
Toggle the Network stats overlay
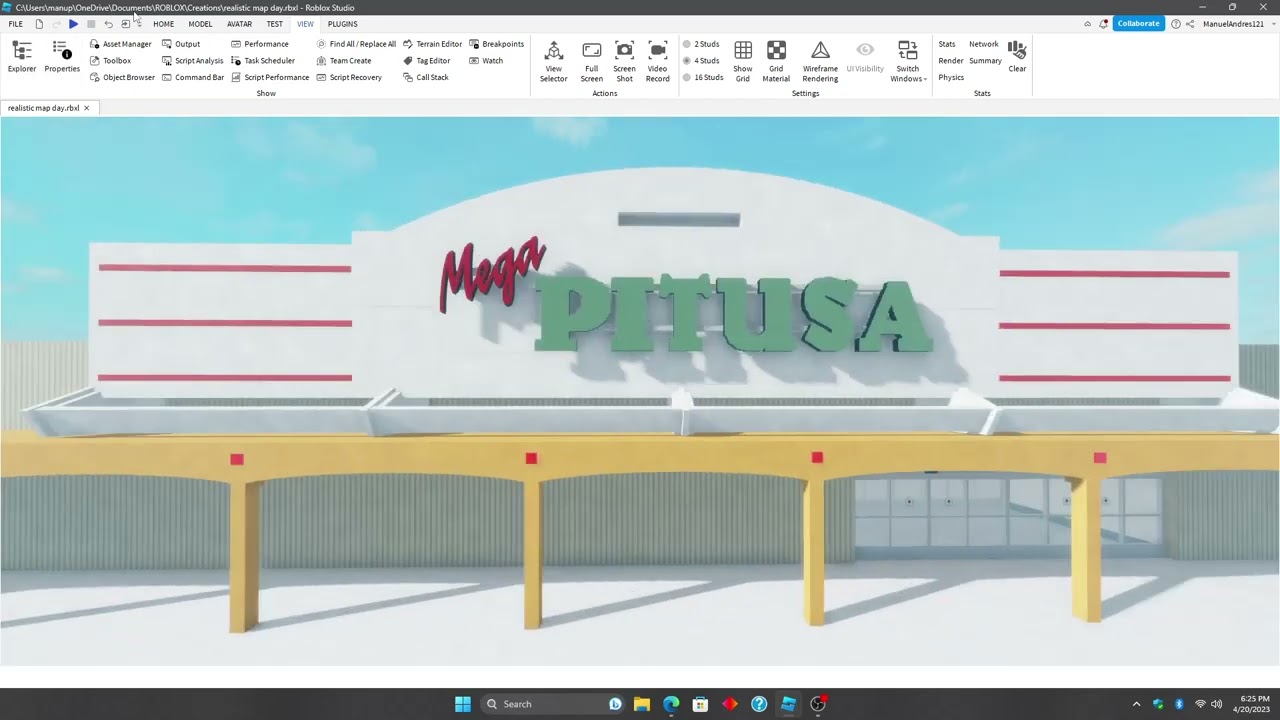coord(983,44)
